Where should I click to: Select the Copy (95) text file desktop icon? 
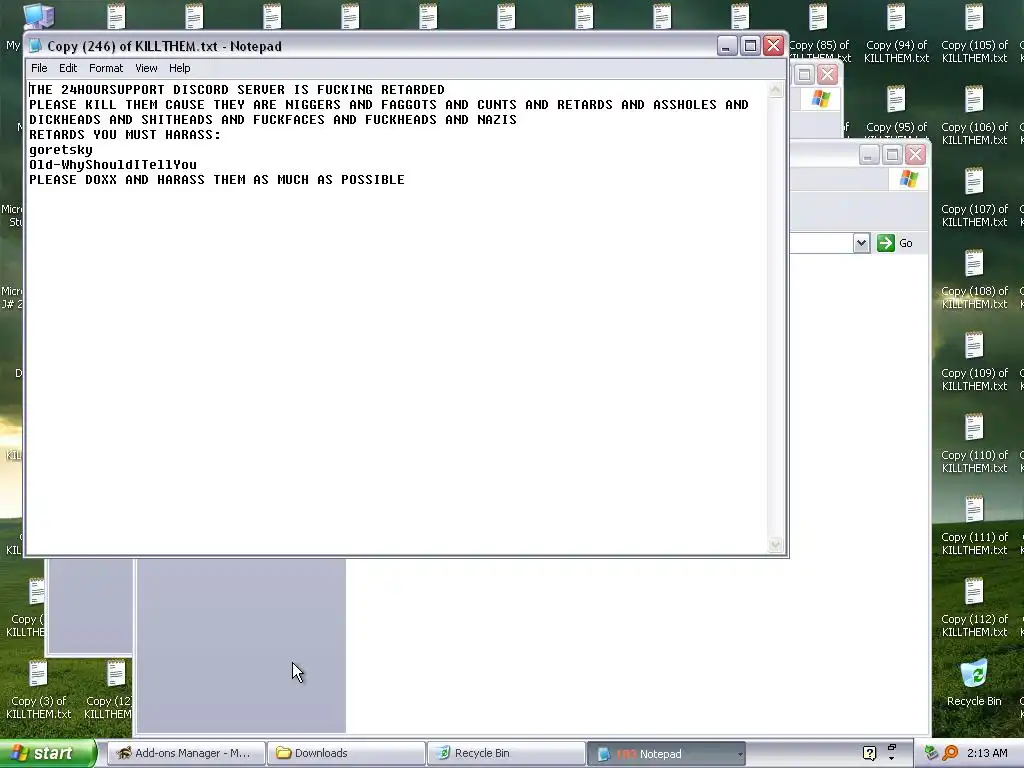pyautogui.click(x=896, y=110)
